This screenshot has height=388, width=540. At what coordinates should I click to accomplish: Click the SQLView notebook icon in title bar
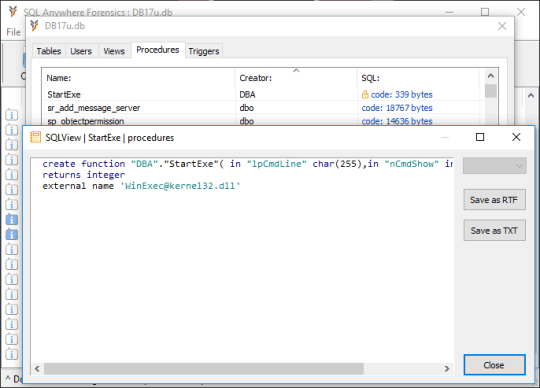tap(35, 137)
